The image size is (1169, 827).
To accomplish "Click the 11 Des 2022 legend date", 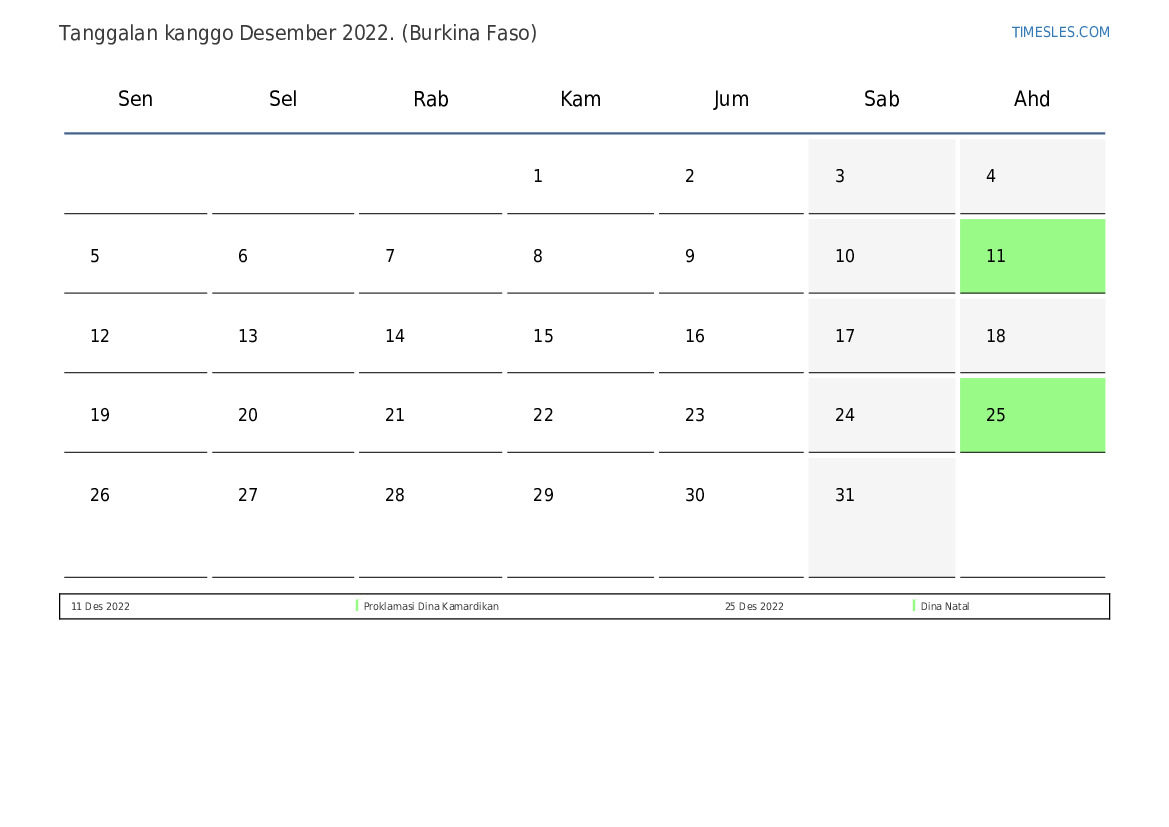I will 100,607.
